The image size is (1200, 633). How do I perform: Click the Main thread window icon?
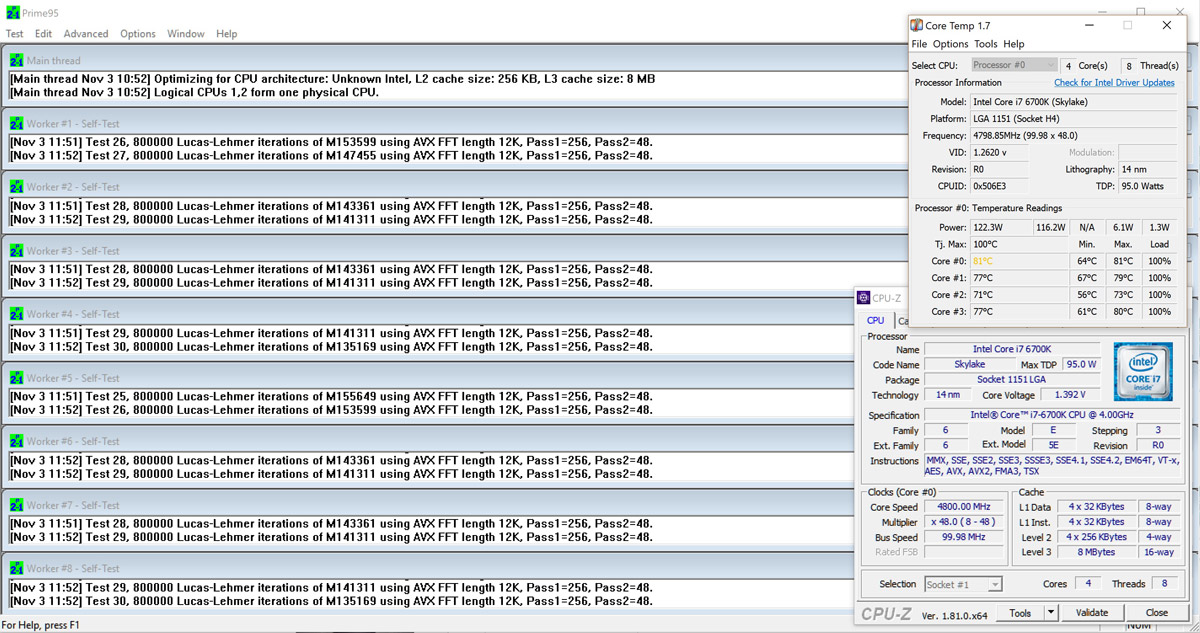[16, 61]
